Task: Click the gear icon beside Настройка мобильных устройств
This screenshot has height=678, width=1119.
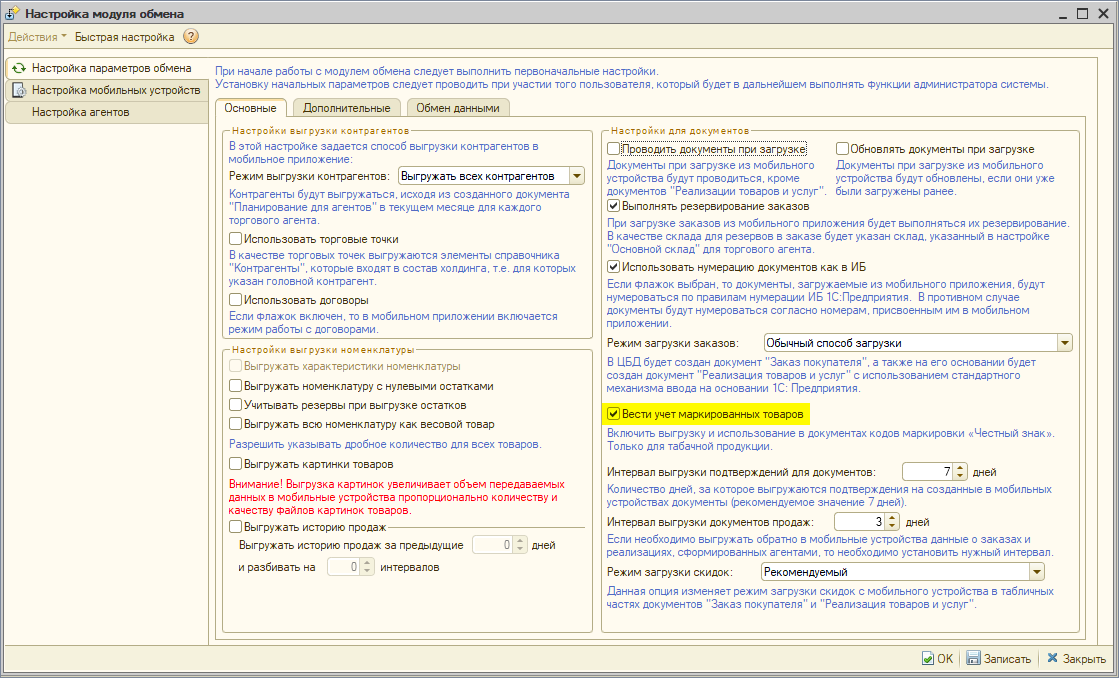Action: 19,91
